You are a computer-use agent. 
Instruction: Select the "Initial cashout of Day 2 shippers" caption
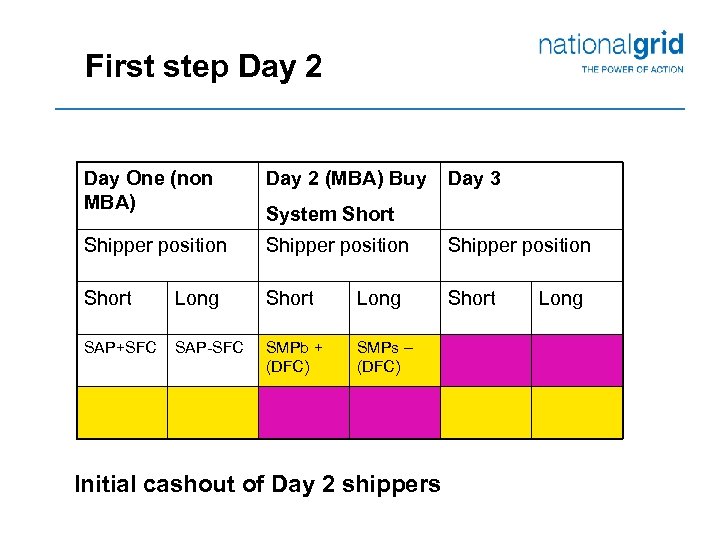click(x=257, y=485)
